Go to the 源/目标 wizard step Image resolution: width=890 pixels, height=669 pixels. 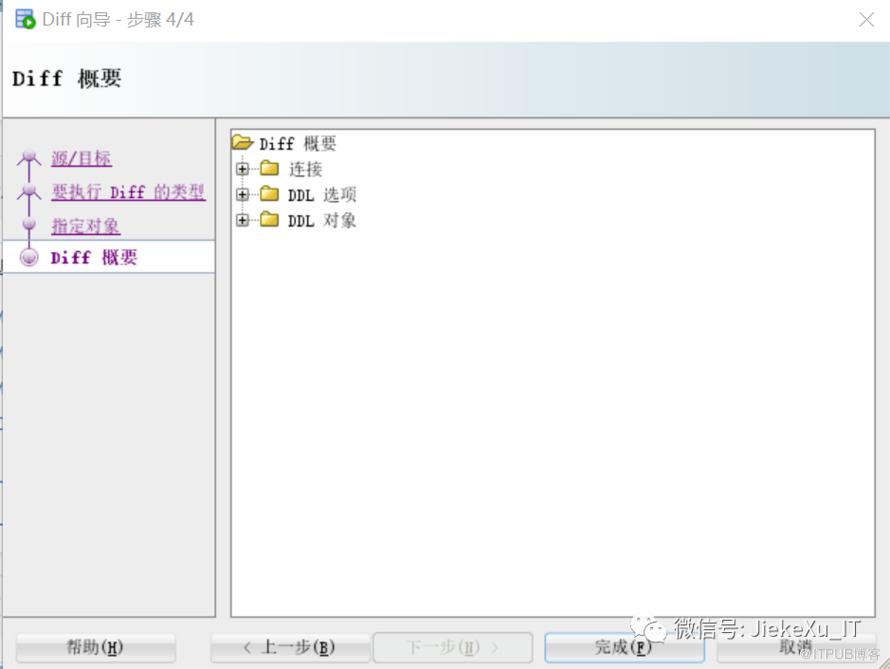[81, 158]
